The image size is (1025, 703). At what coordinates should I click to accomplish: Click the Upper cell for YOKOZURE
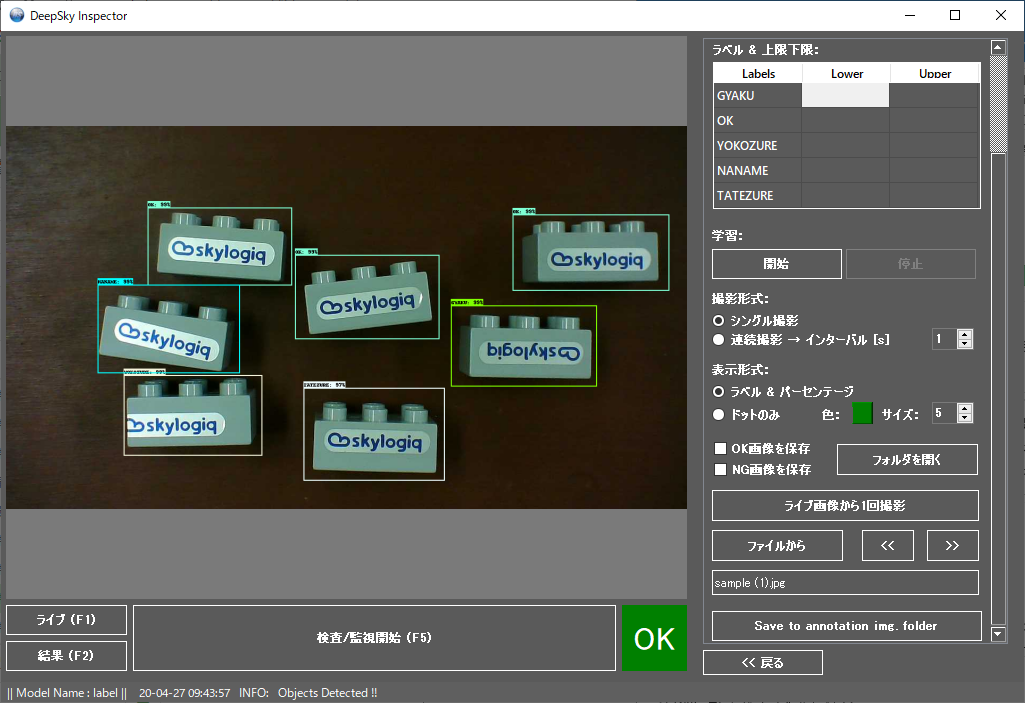tap(935, 145)
